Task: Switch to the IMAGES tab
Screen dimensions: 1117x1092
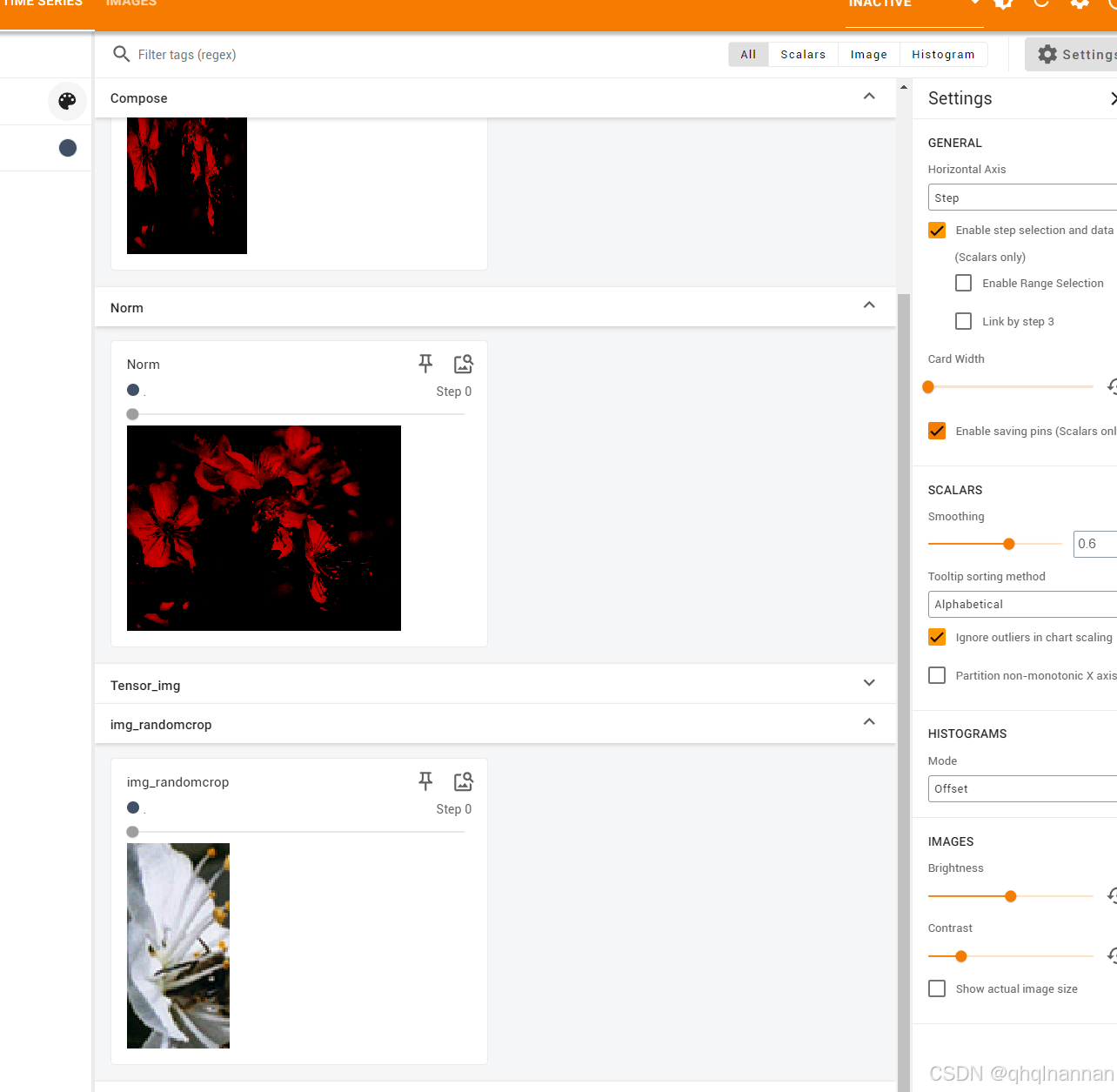Action: (131, 3)
